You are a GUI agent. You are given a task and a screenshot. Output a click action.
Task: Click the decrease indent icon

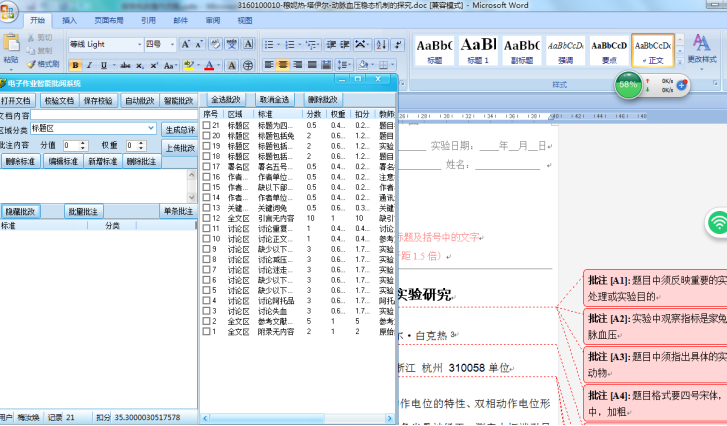[x=331, y=45]
